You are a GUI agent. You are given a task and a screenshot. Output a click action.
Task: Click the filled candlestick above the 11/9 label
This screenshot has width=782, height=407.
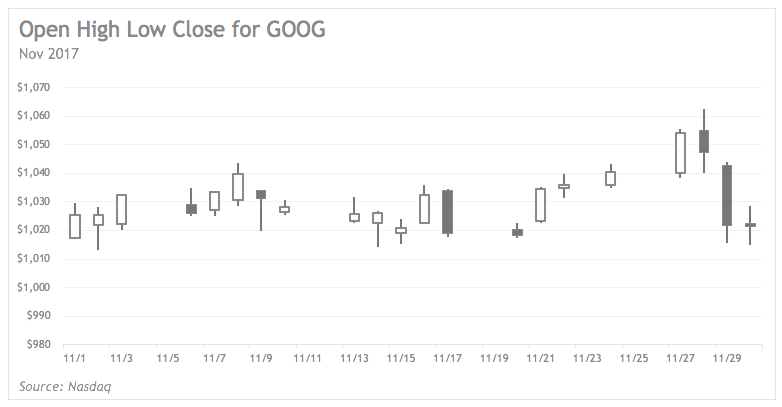click(x=261, y=194)
